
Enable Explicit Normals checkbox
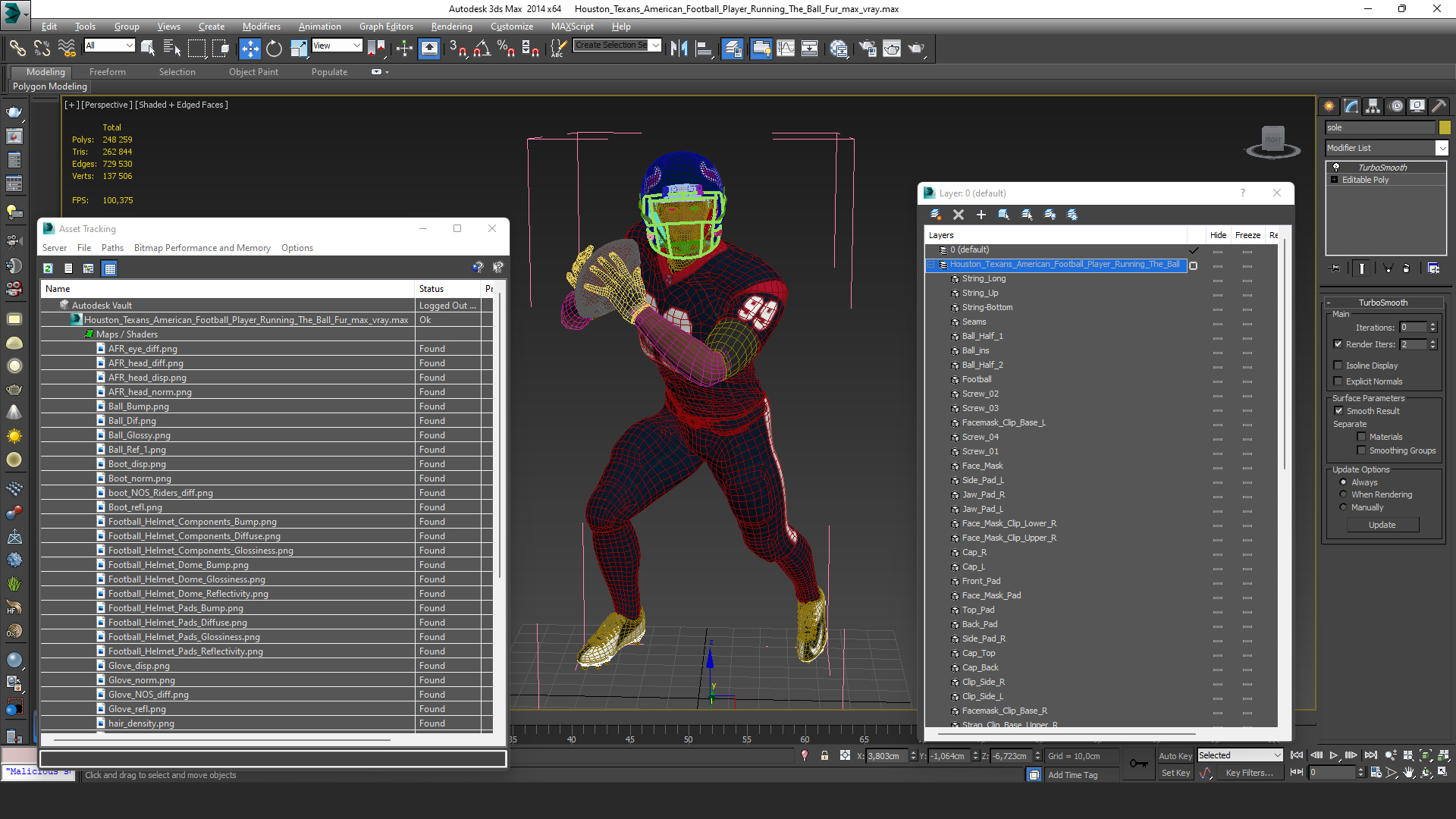(1338, 381)
